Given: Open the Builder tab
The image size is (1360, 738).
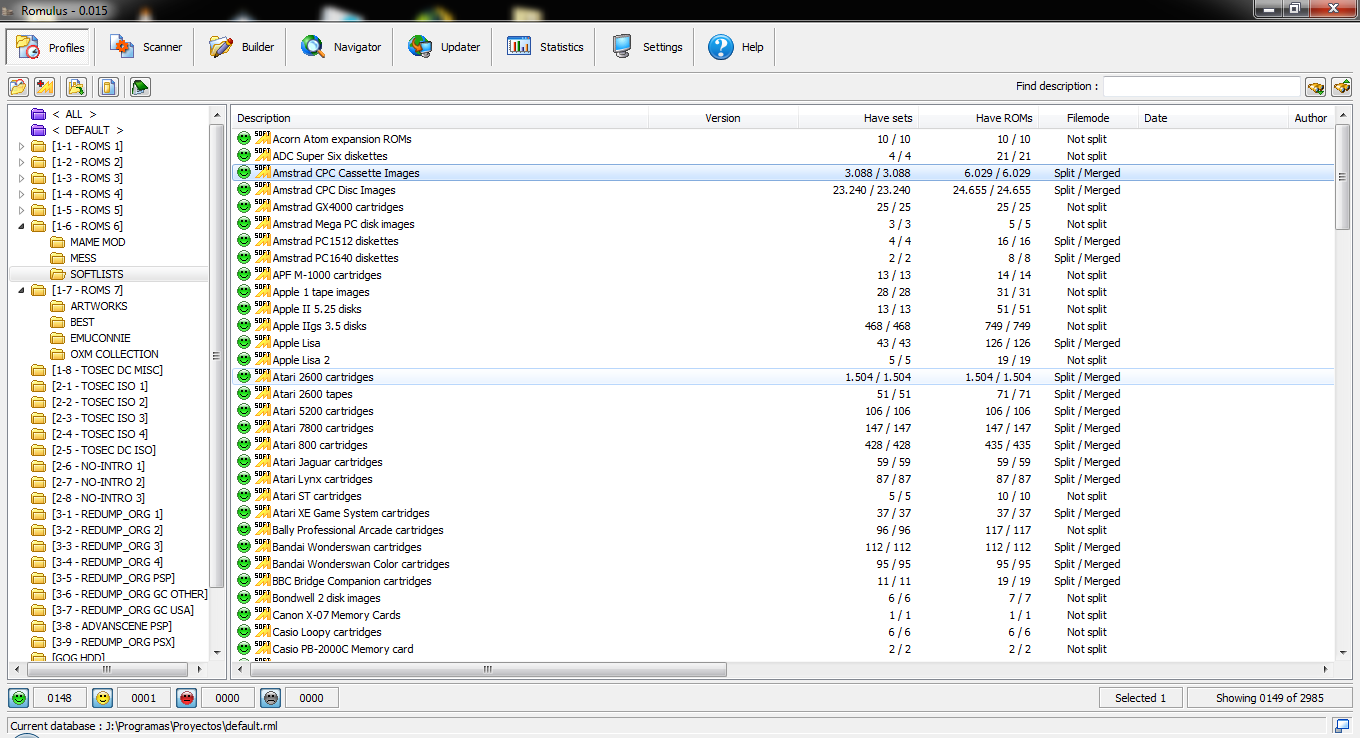Looking at the screenshot, I should click(241, 47).
